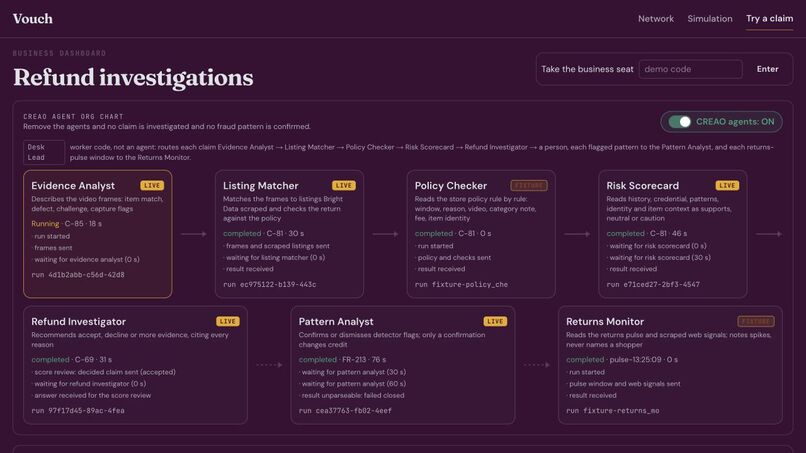Click 'policy and checks sent' log line
Image resolution: width=806 pixels, height=453 pixels.
[x=453, y=258]
